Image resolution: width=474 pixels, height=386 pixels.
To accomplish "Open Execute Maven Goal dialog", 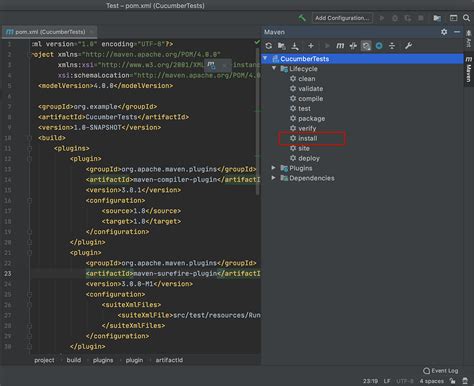I will (x=340, y=46).
